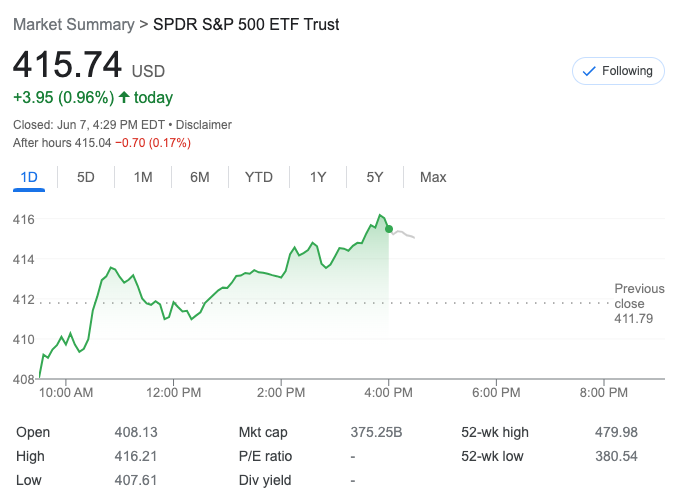Switch to the 1Y range tab
Screen dimensions: 680x502
coord(318,177)
